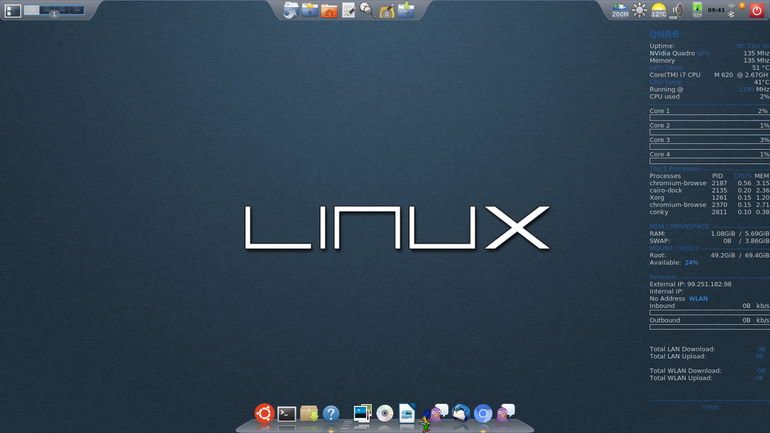Open Thunderbird mail from the dock
Screen dimensions: 770x433
click(x=460, y=413)
